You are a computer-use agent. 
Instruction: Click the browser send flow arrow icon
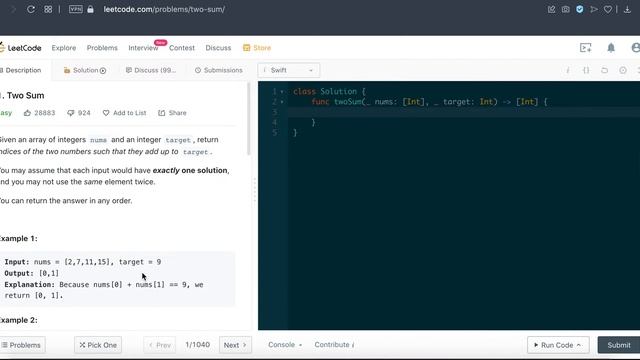coord(594,9)
